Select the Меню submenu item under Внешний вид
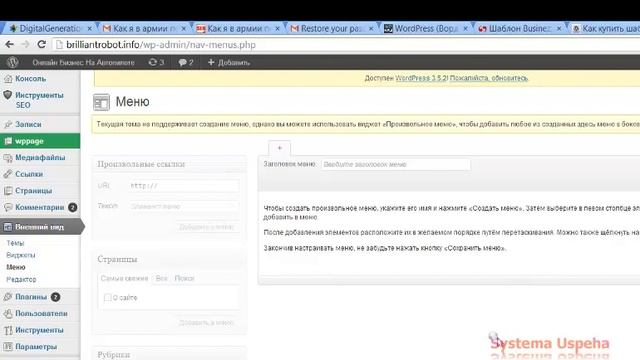 pyautogui.click(x=16, y=267)
